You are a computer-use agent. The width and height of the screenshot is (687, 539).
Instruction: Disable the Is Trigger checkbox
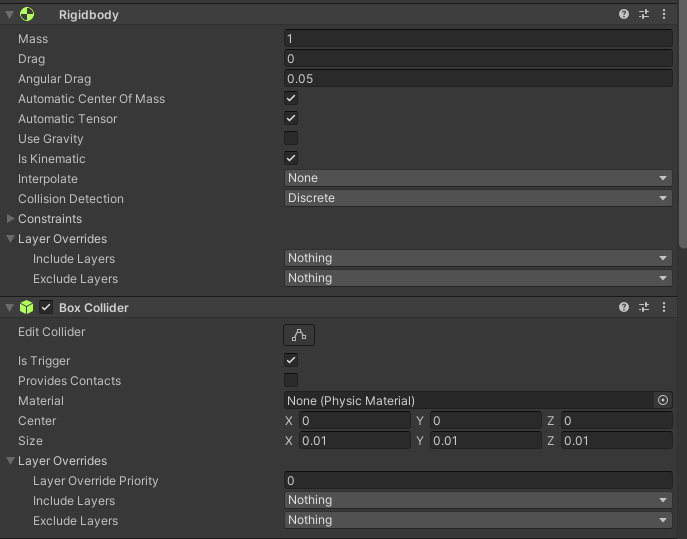click(x=291, y=361)
